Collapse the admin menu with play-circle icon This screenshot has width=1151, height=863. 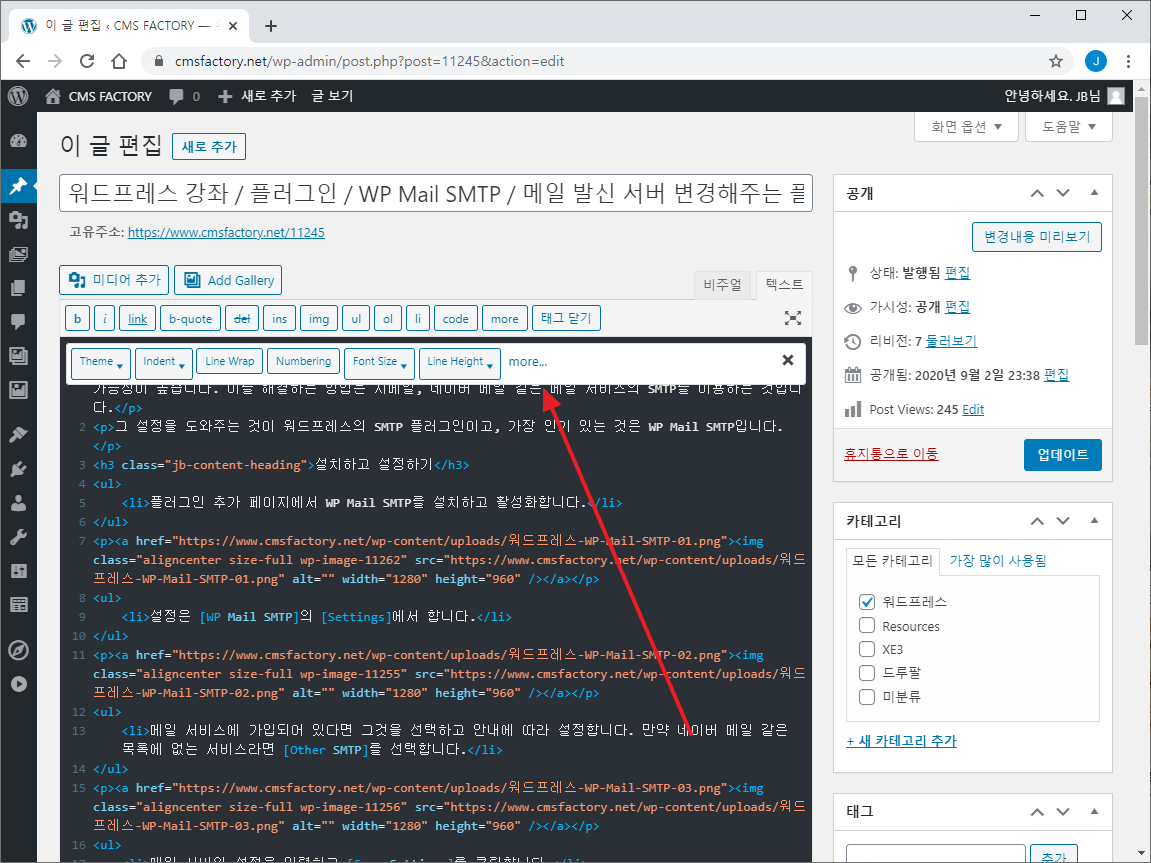click(x=18, y=684)
